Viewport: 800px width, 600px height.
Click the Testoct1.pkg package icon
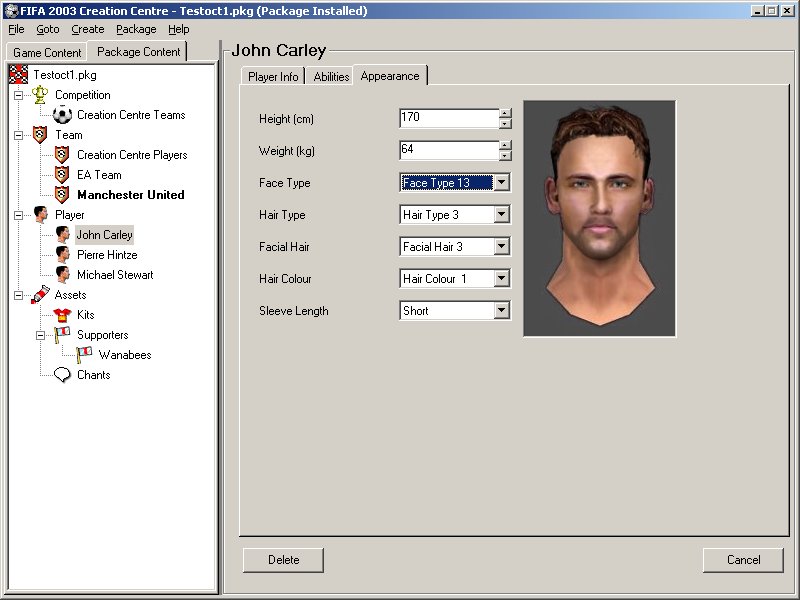(x=19, y=75)
